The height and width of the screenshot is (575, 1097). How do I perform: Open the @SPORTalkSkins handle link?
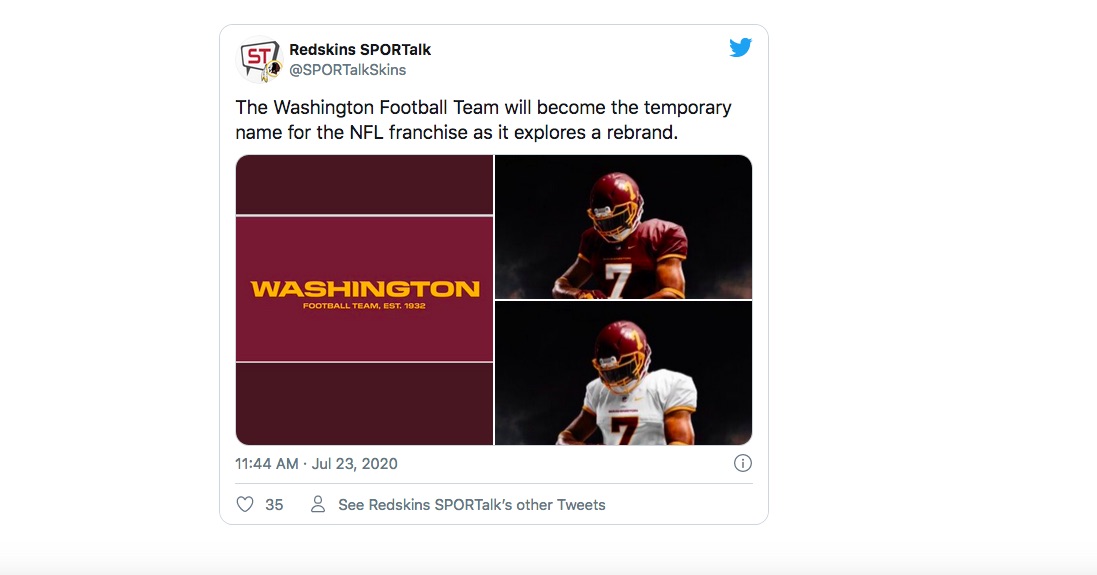pos(348,70)
